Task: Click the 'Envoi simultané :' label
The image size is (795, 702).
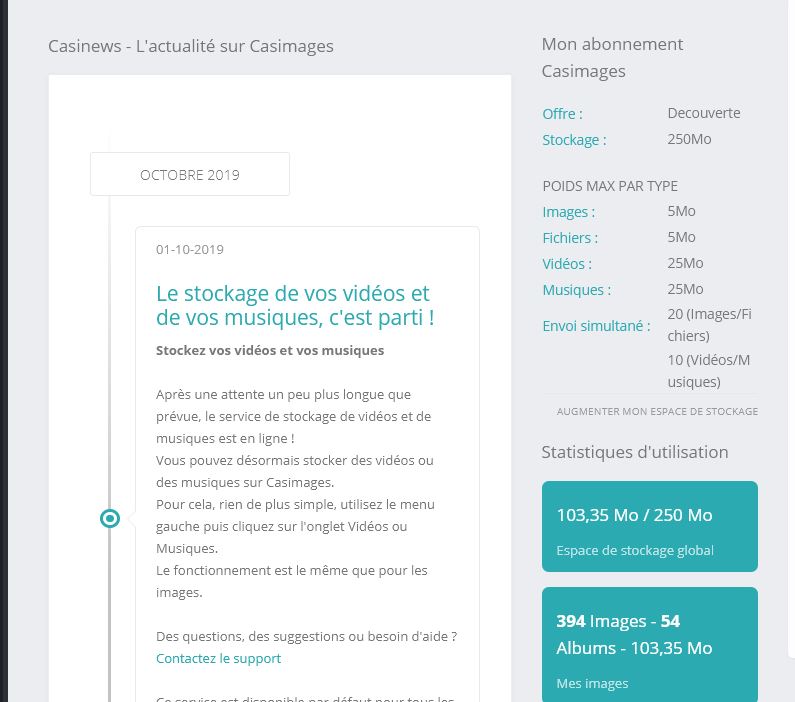Action: (596, 325)
